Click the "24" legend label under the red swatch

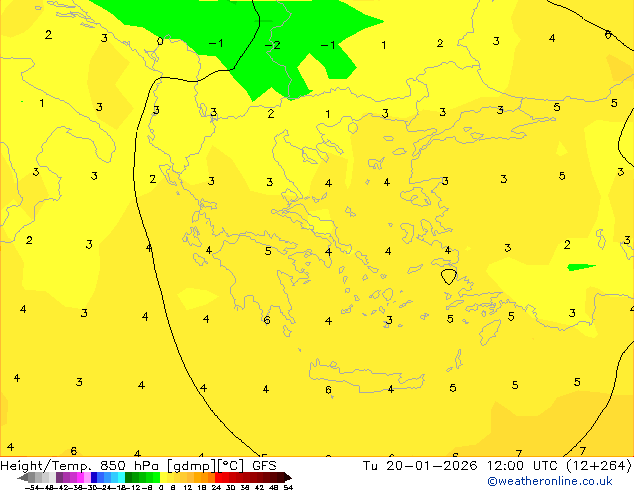[216, 487]
